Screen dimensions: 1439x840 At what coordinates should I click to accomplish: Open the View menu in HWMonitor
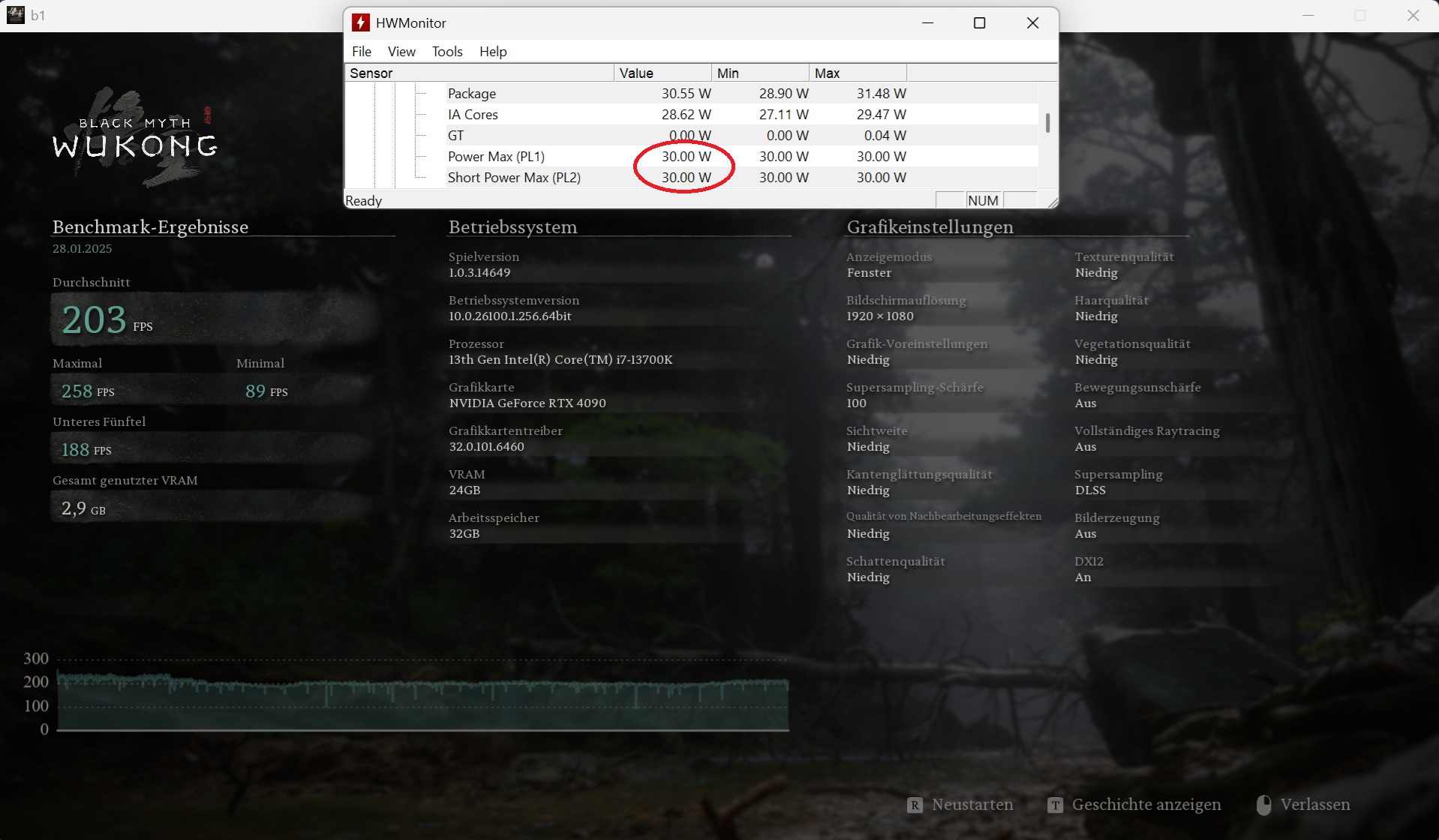click(401, 51)
